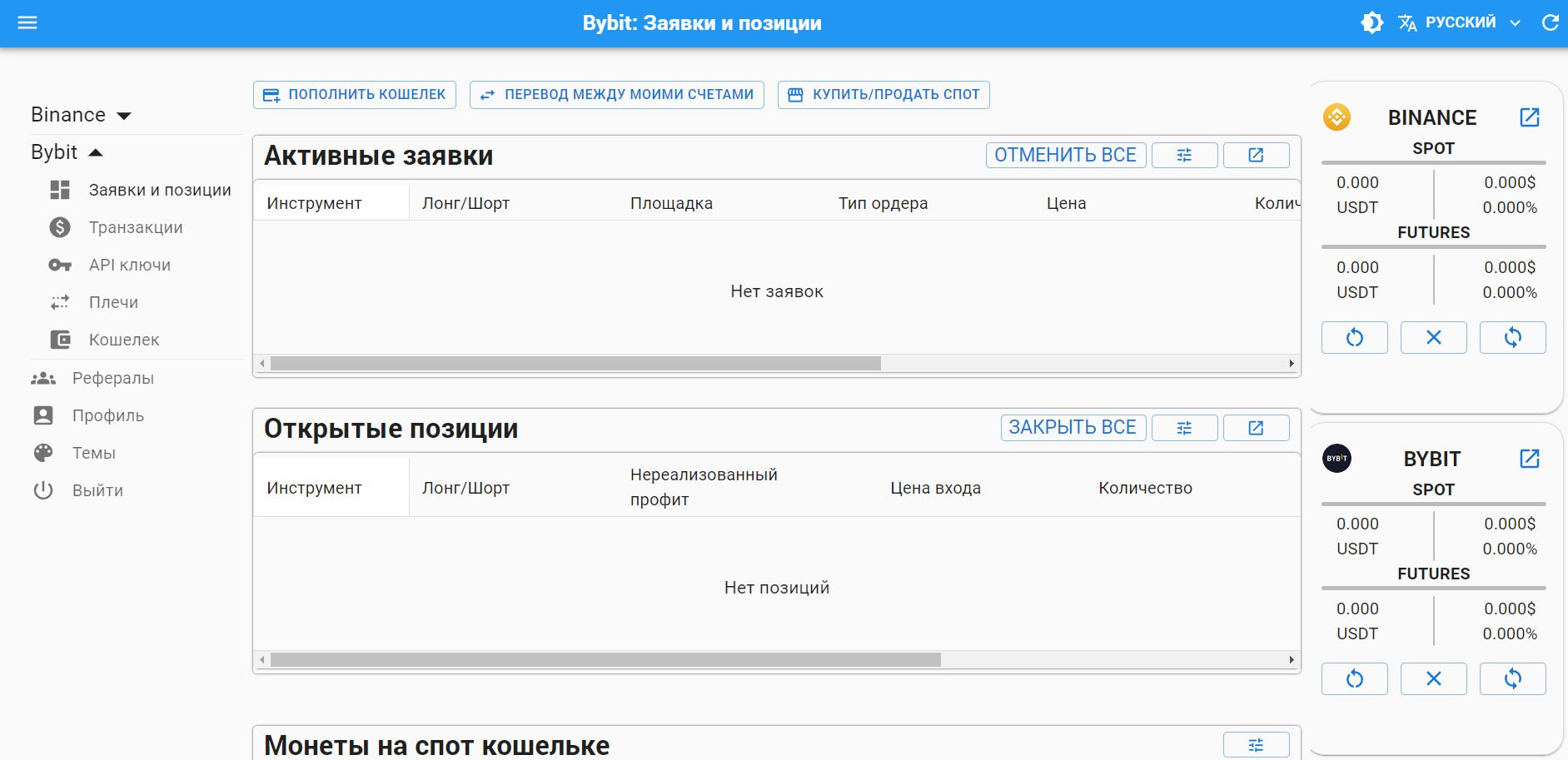Click ПЕРЕВОД МЕЖДУ МОИМИ СЧЕТАМИ button
Viewport: 1568px width, 760px height.
(x=617, y=95)
